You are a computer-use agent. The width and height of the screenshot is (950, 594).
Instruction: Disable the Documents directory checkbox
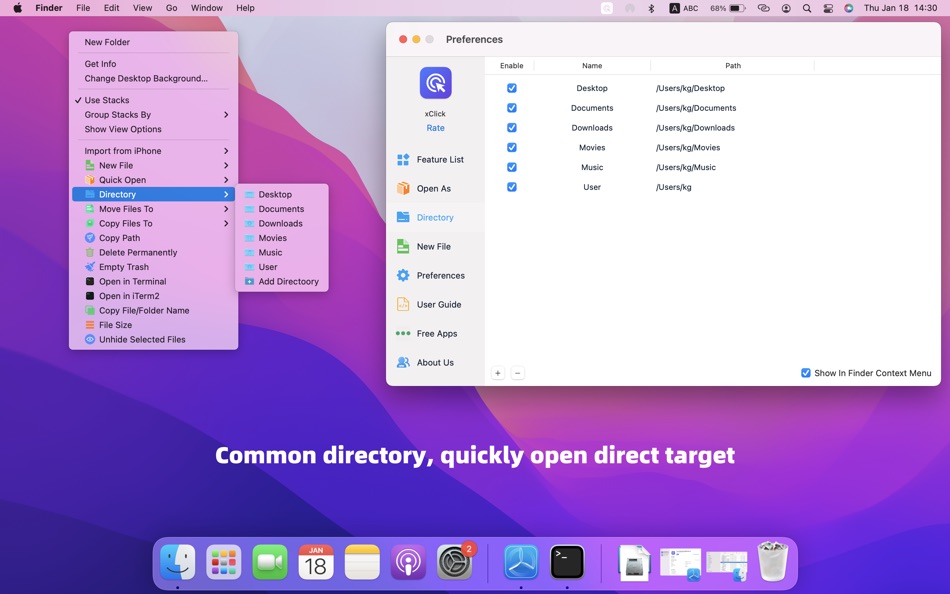(512, 108)
